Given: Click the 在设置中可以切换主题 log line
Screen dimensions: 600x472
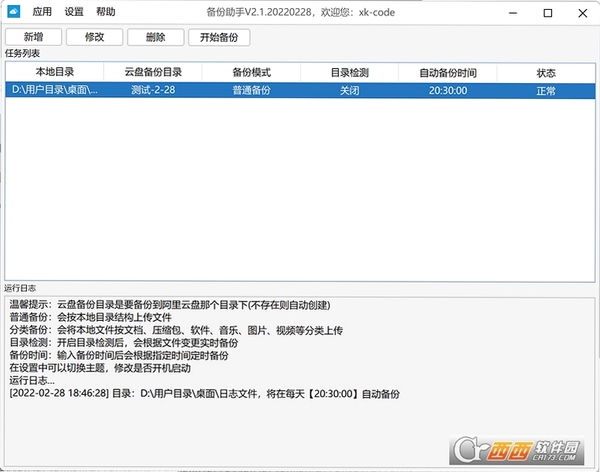Looking at the screenshot, I should 100,368.
